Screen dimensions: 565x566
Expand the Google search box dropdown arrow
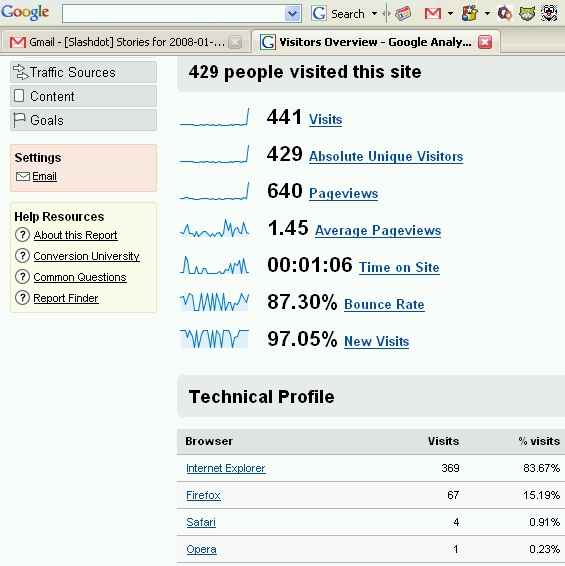pyautogui.click(x=292, y=14)
